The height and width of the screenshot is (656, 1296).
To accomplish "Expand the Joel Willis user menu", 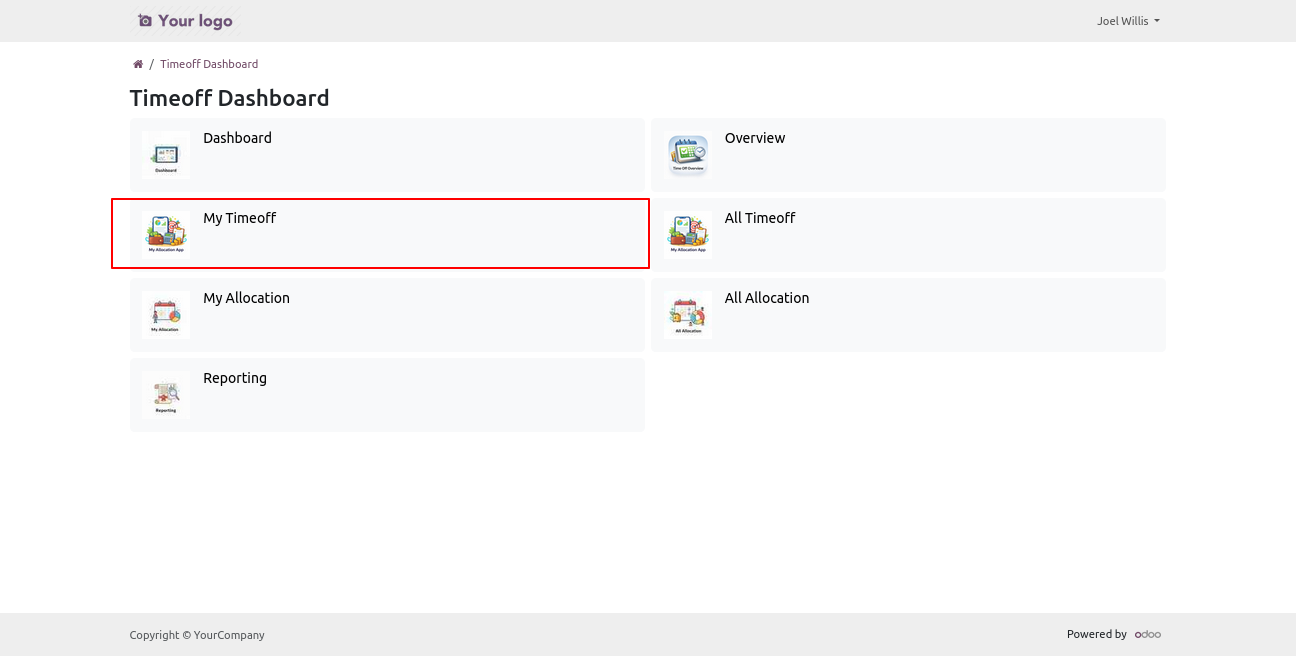I will click(x=1128, y=21).
